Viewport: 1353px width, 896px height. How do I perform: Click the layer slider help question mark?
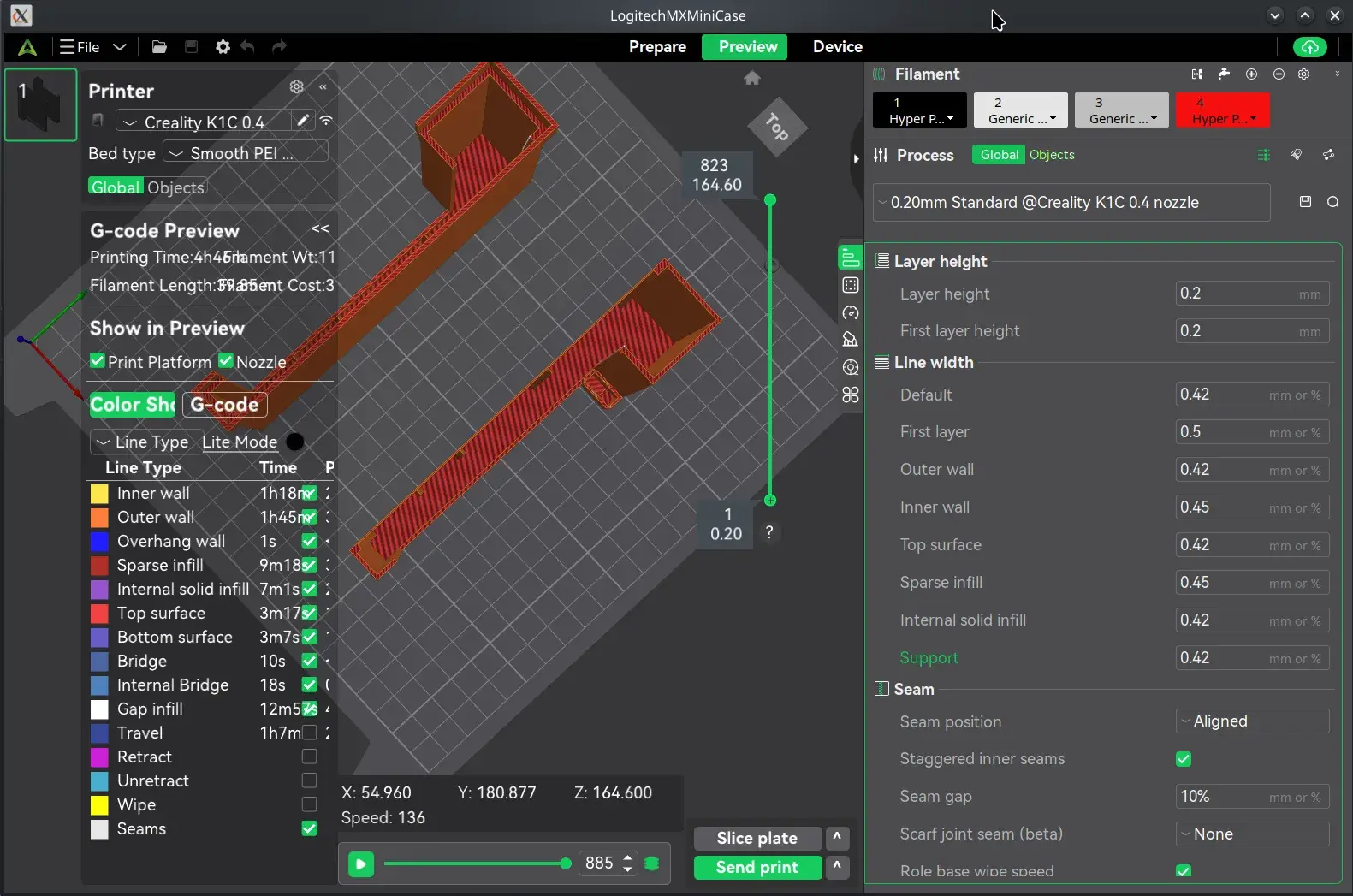coord(769,532)
